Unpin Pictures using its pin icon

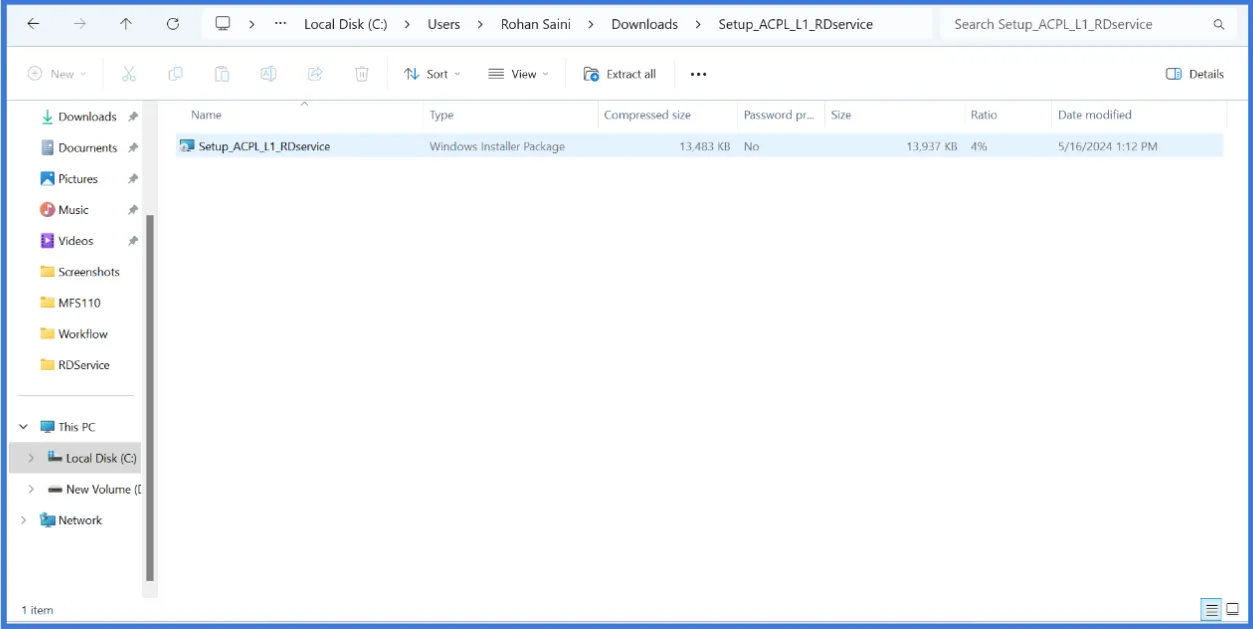133,179
